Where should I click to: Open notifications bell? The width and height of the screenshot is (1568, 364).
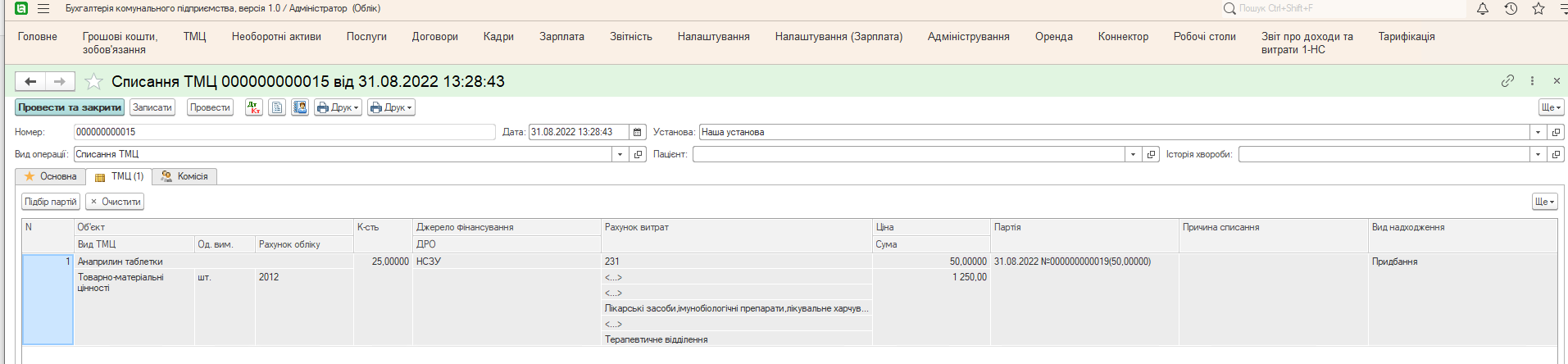click(x=1483, y=8)
